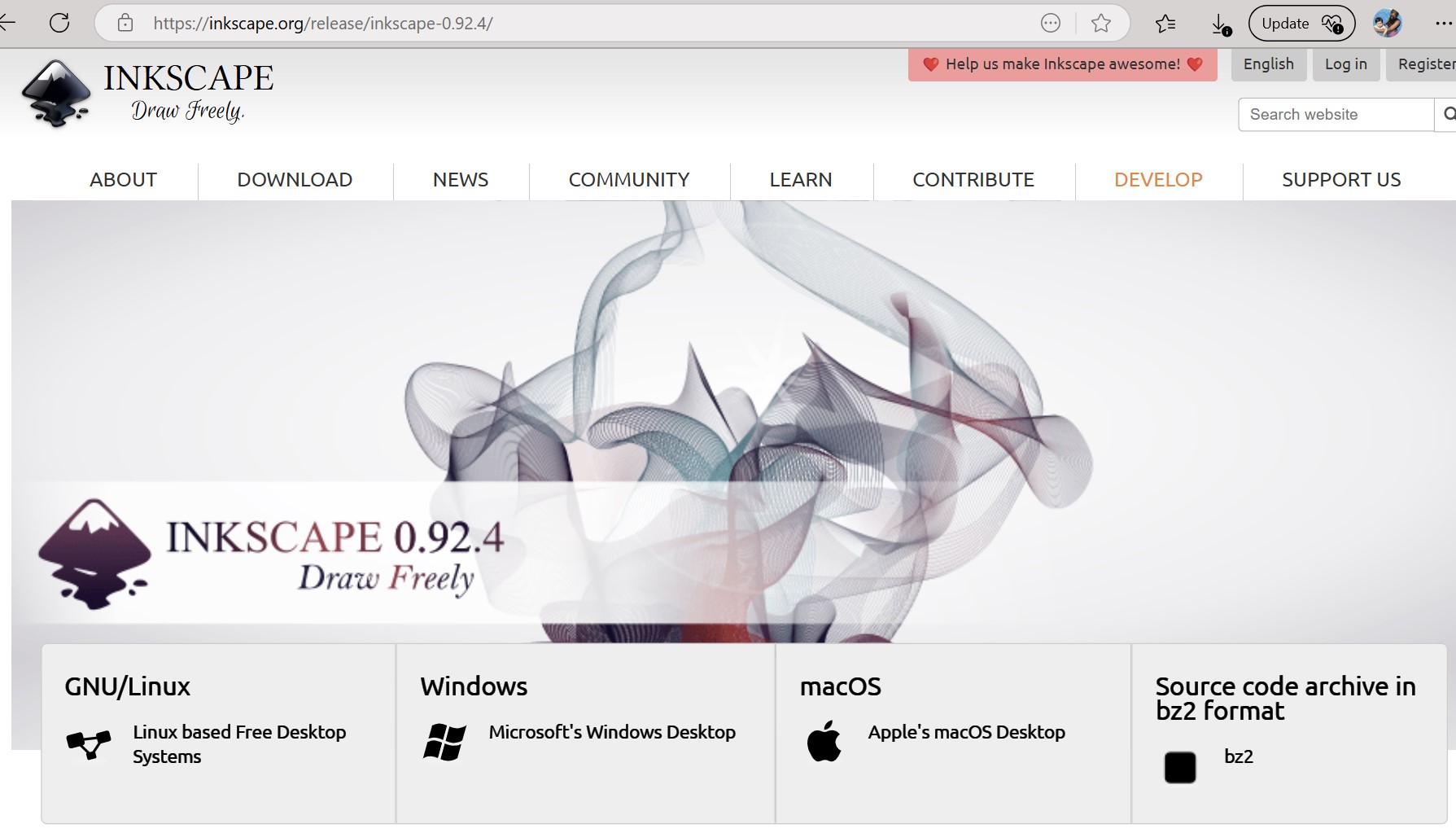Open the LEARN menu

(801, 180)
